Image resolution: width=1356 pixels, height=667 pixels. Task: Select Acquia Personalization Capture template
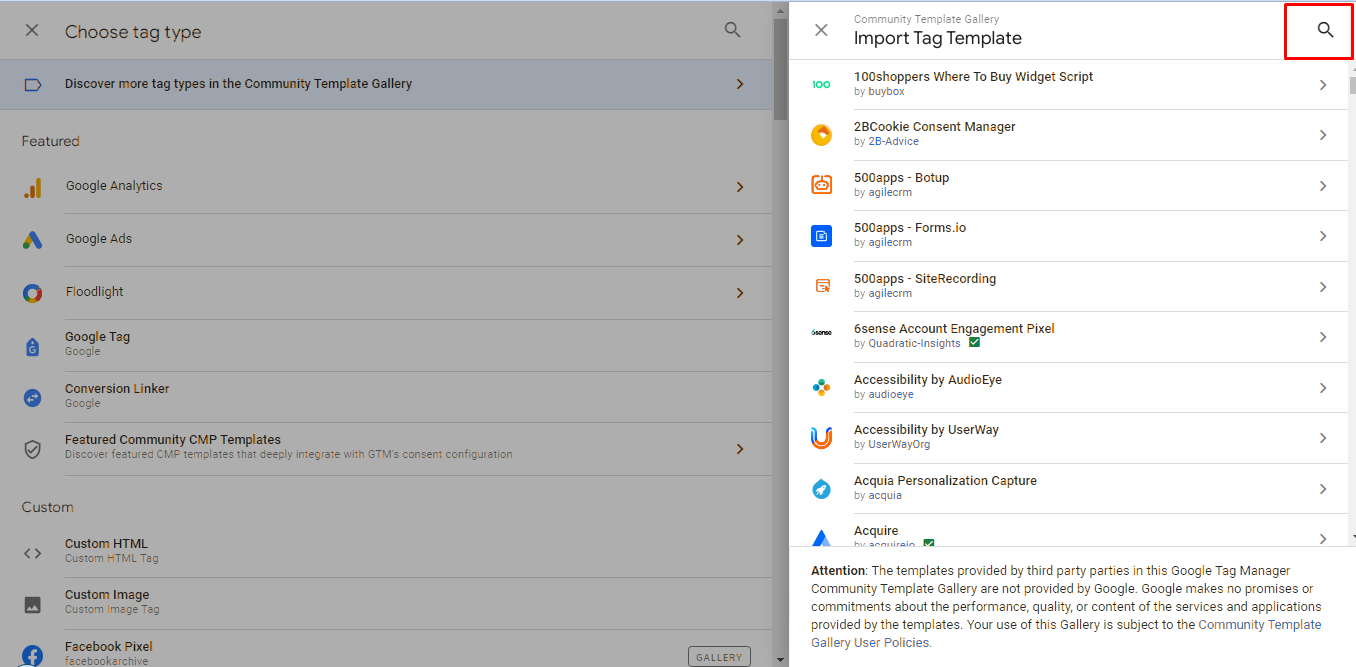[1068, 489]
